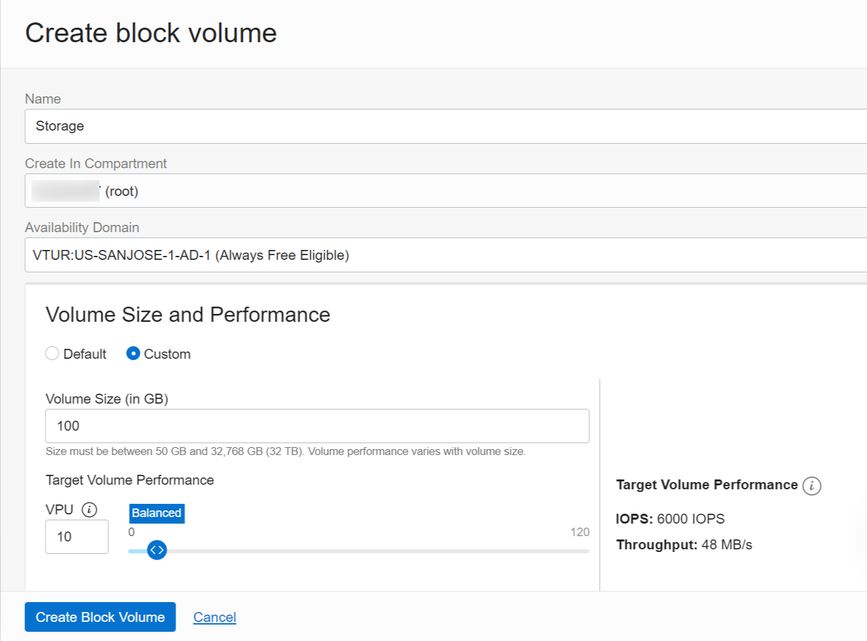Screen dimensions: 867x641
Task: Click the IOPS value 6000 IOPS
Action: 691,519
